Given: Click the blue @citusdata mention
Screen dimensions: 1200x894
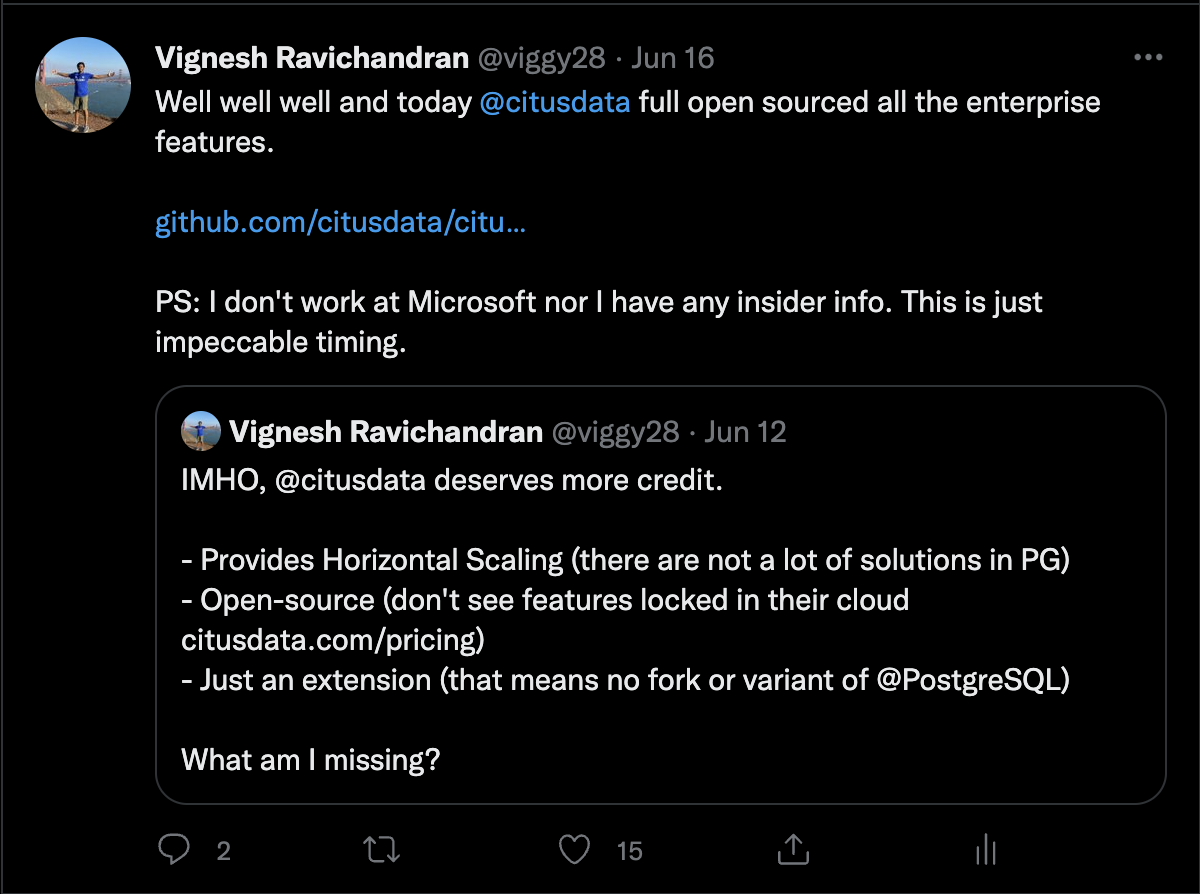Looking at the screenshot, I should 555,102.
